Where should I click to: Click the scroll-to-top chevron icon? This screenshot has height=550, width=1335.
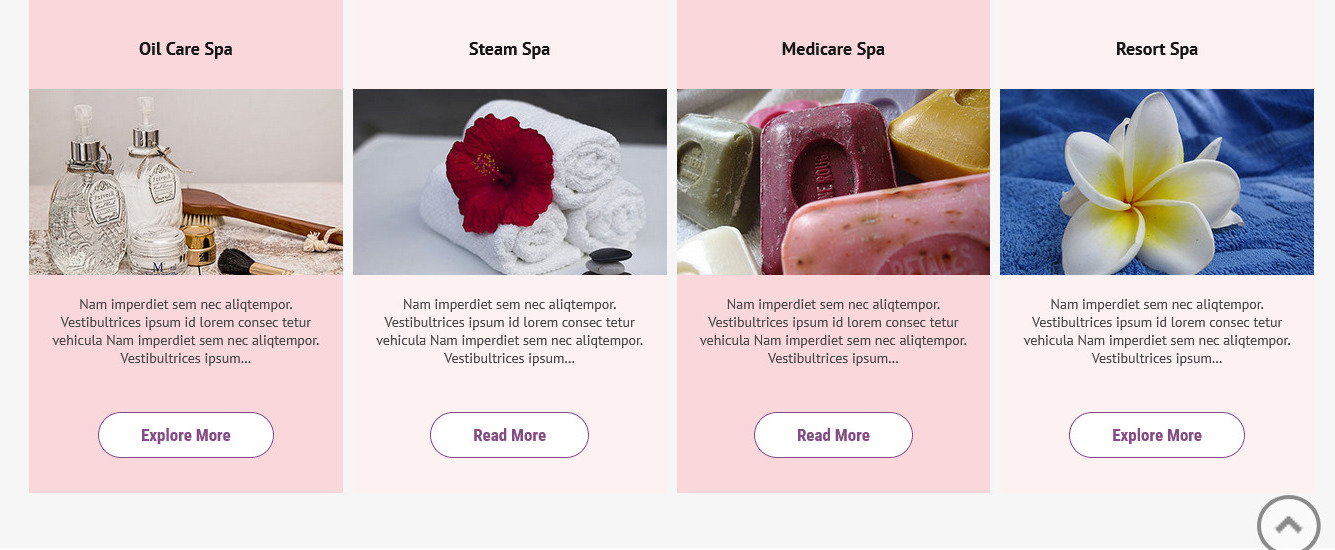point(1289,524)
